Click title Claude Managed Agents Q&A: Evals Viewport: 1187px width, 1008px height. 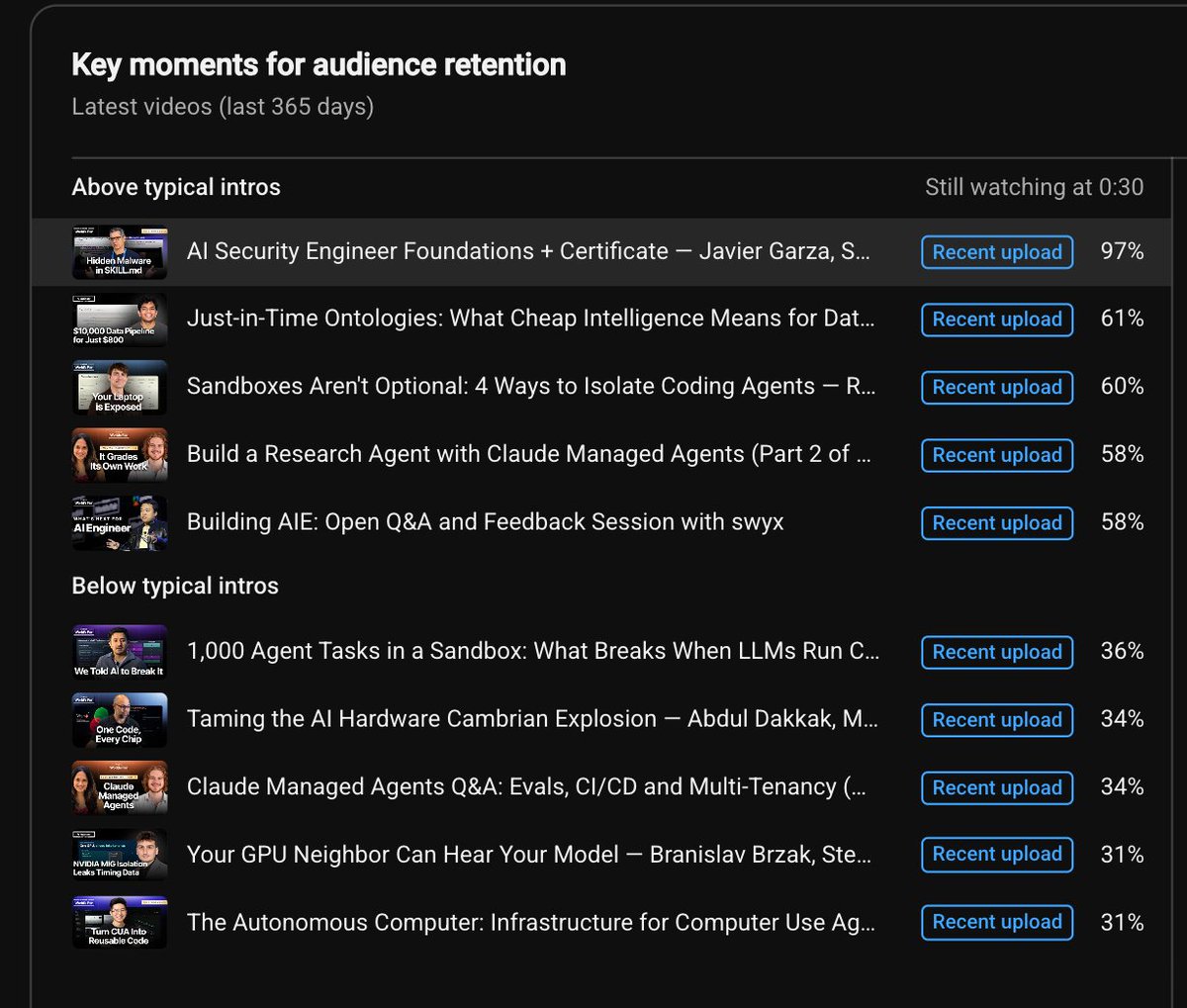click(526, 786)
